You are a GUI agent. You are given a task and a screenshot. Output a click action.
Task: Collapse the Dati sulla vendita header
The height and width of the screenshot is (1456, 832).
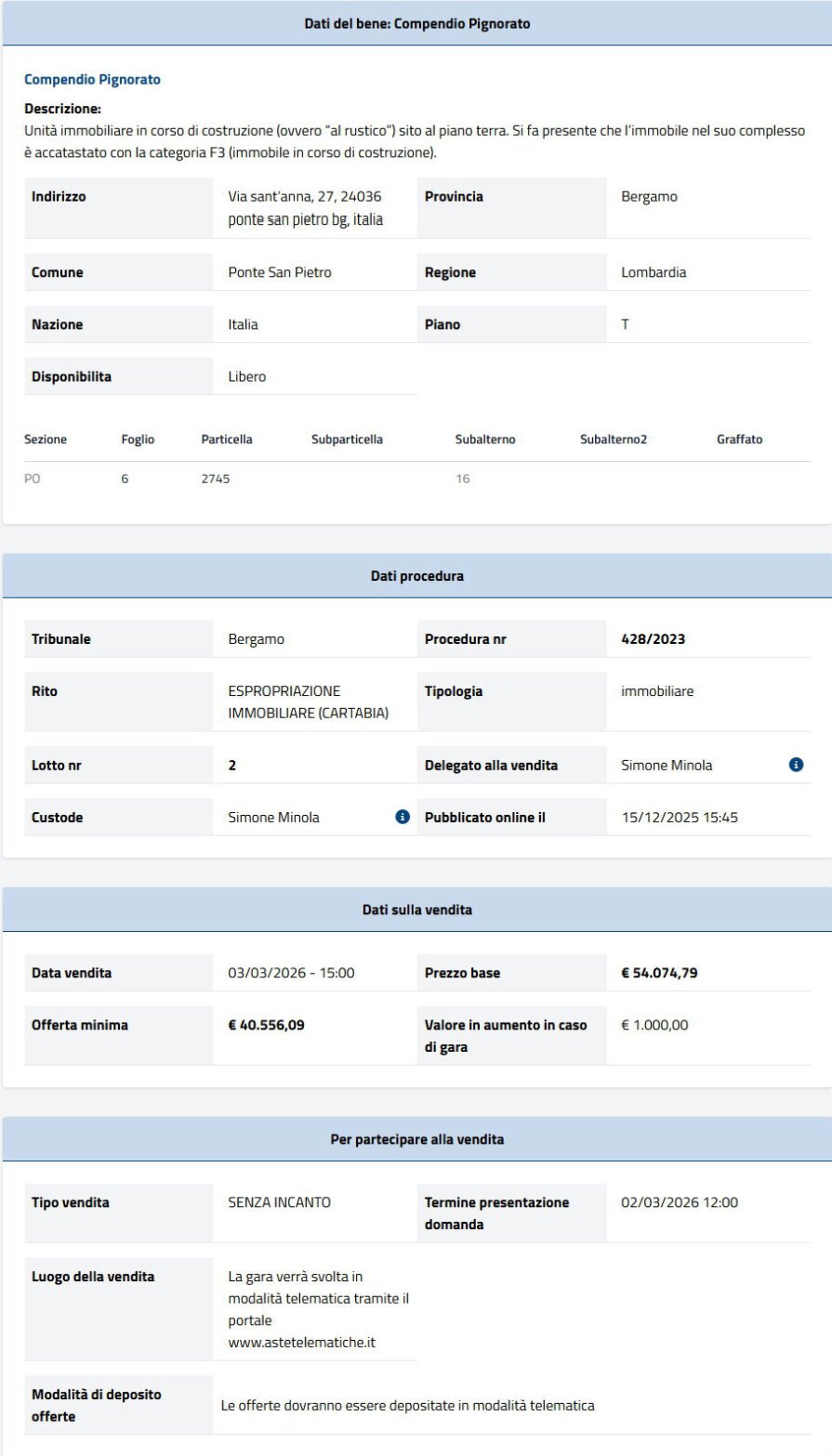416,910
